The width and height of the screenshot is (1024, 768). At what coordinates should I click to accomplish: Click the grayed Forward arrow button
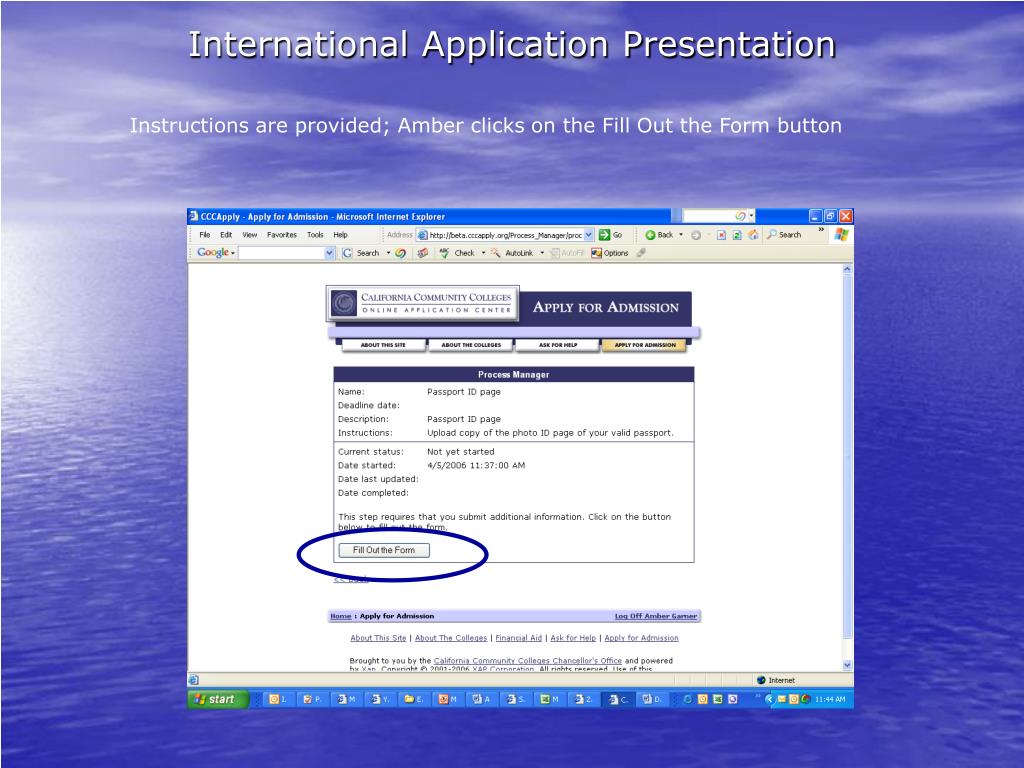(696, 235)
